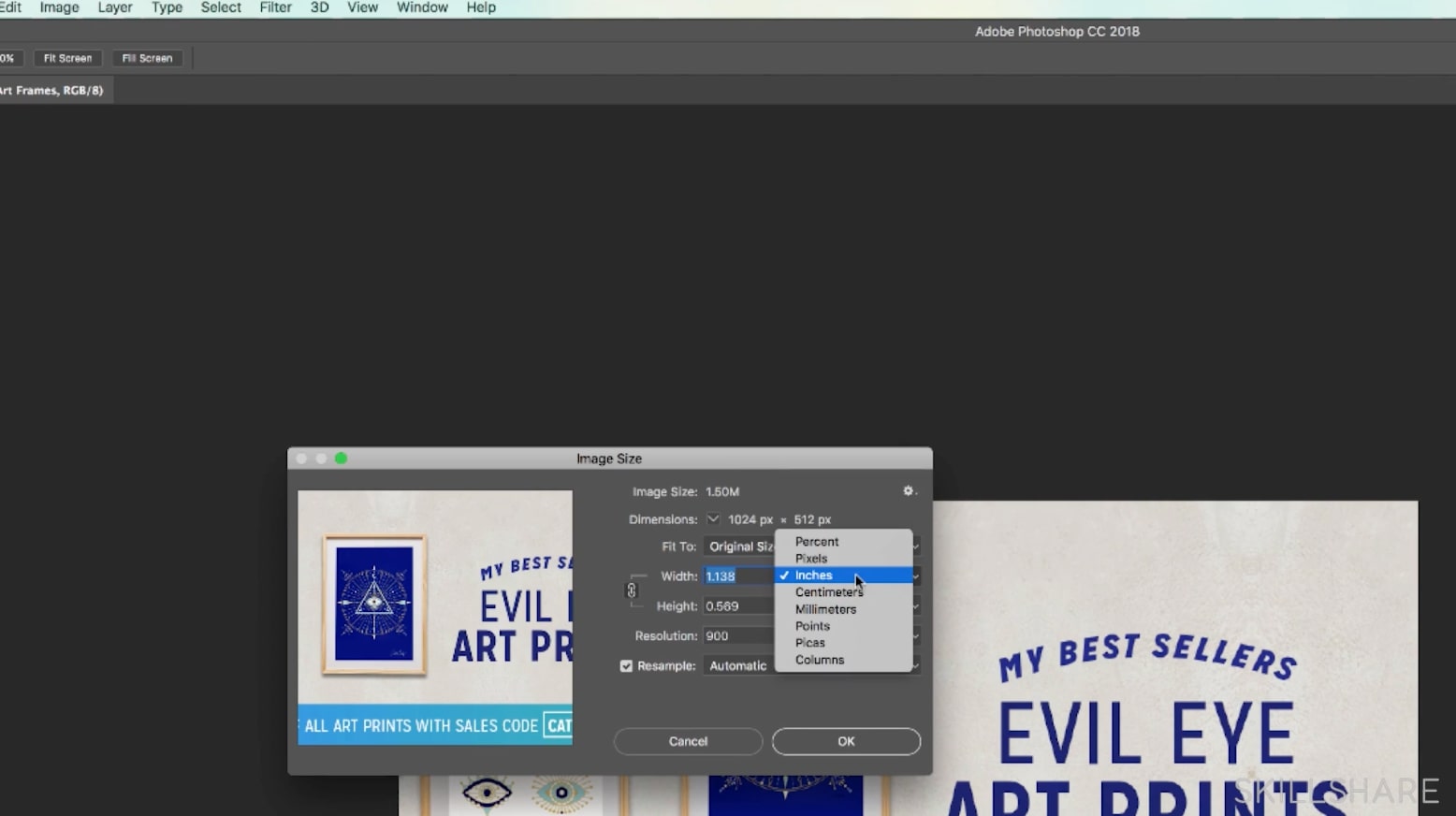
Task: Choose Millimeters as the width unit
Action: (x=825, y=609)
